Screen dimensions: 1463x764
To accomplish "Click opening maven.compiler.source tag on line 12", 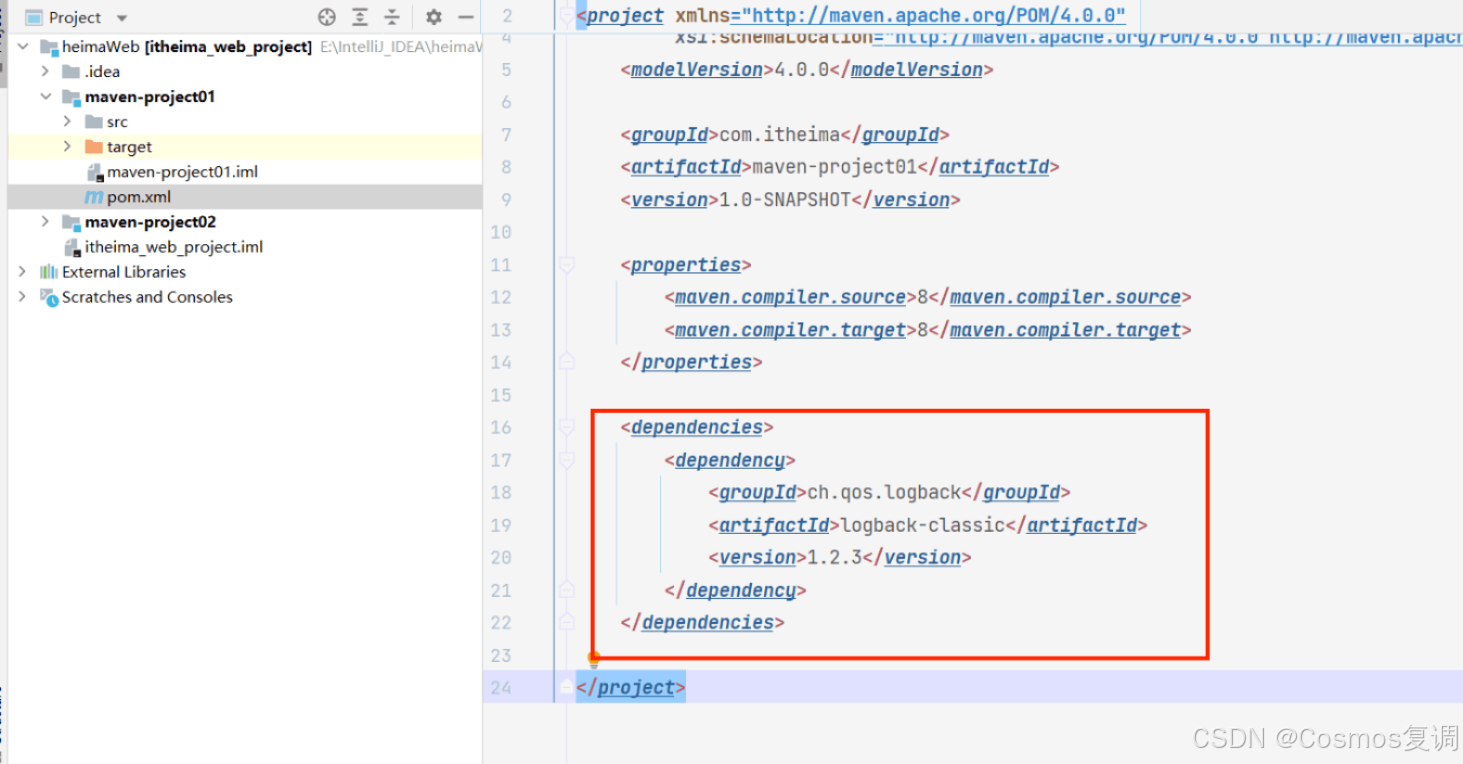I will tap(791, 297).
